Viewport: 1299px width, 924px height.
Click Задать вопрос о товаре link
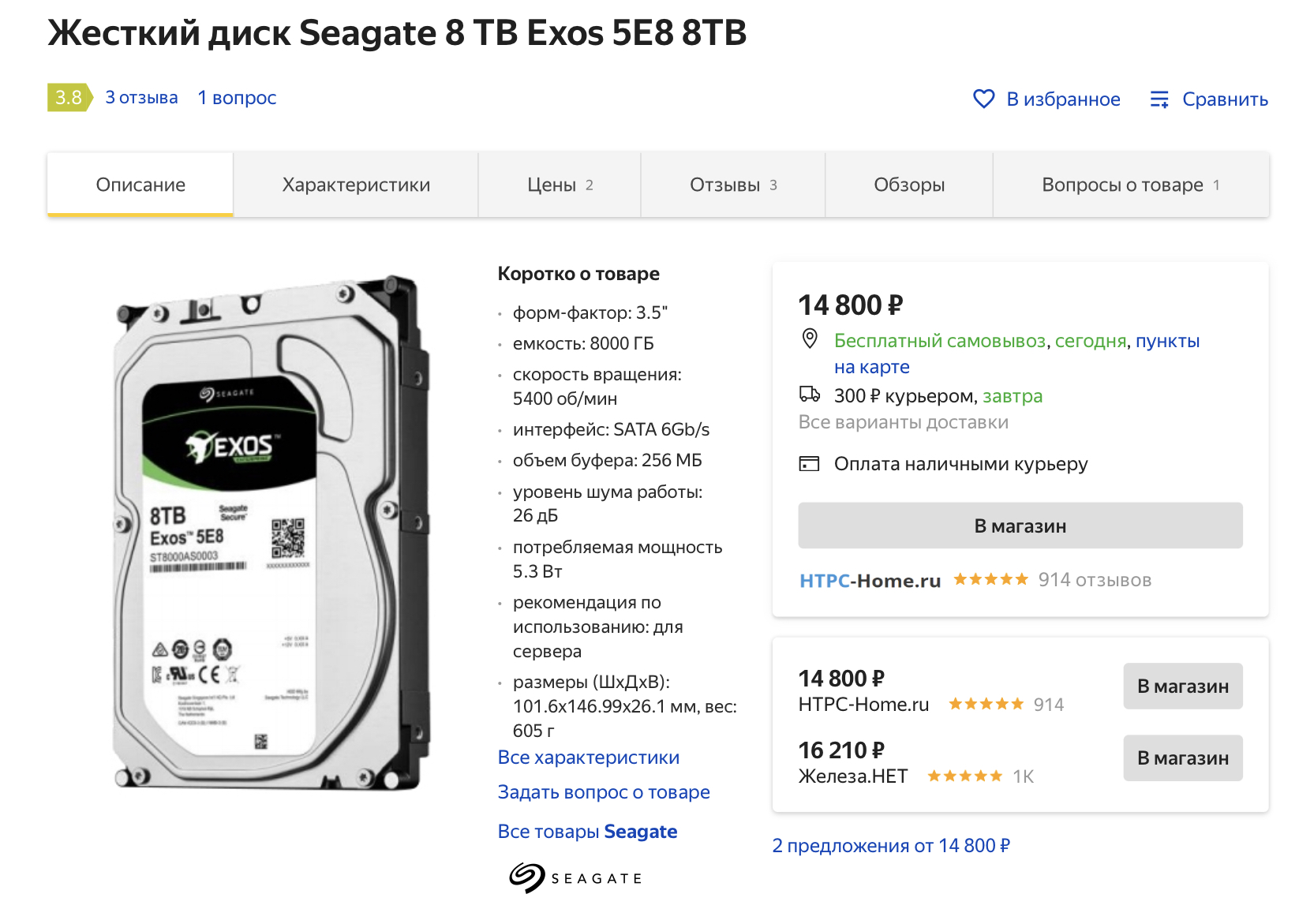tap(604, 792)
